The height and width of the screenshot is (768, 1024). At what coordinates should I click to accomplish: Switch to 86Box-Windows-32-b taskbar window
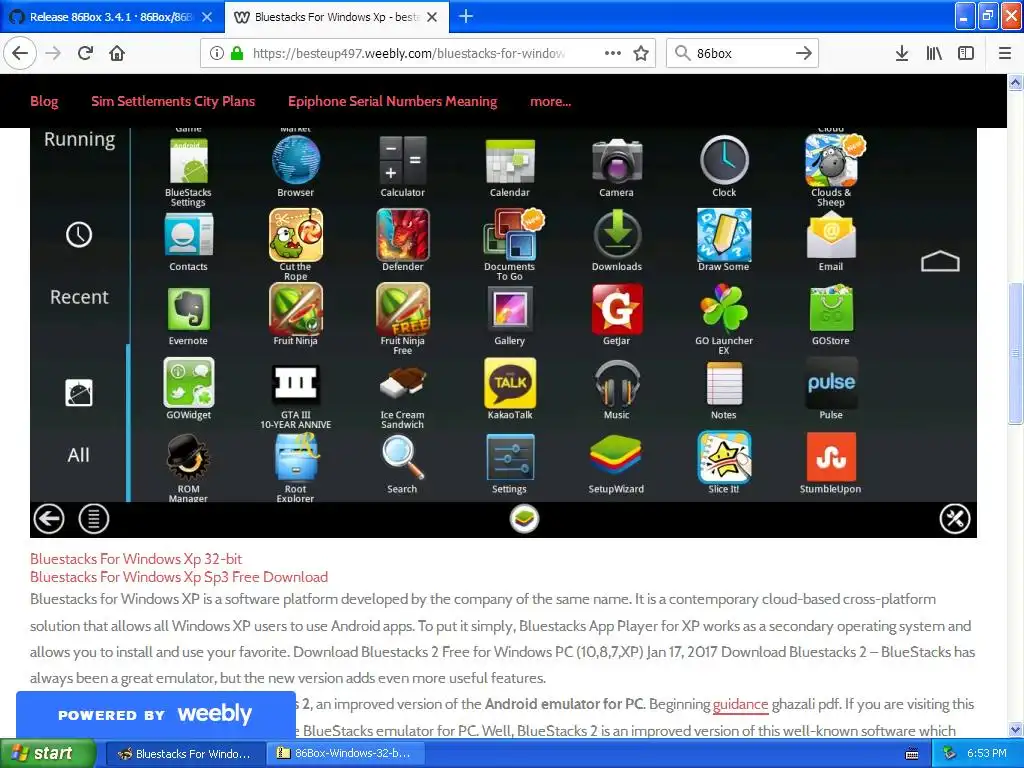[x=345, y=754]
